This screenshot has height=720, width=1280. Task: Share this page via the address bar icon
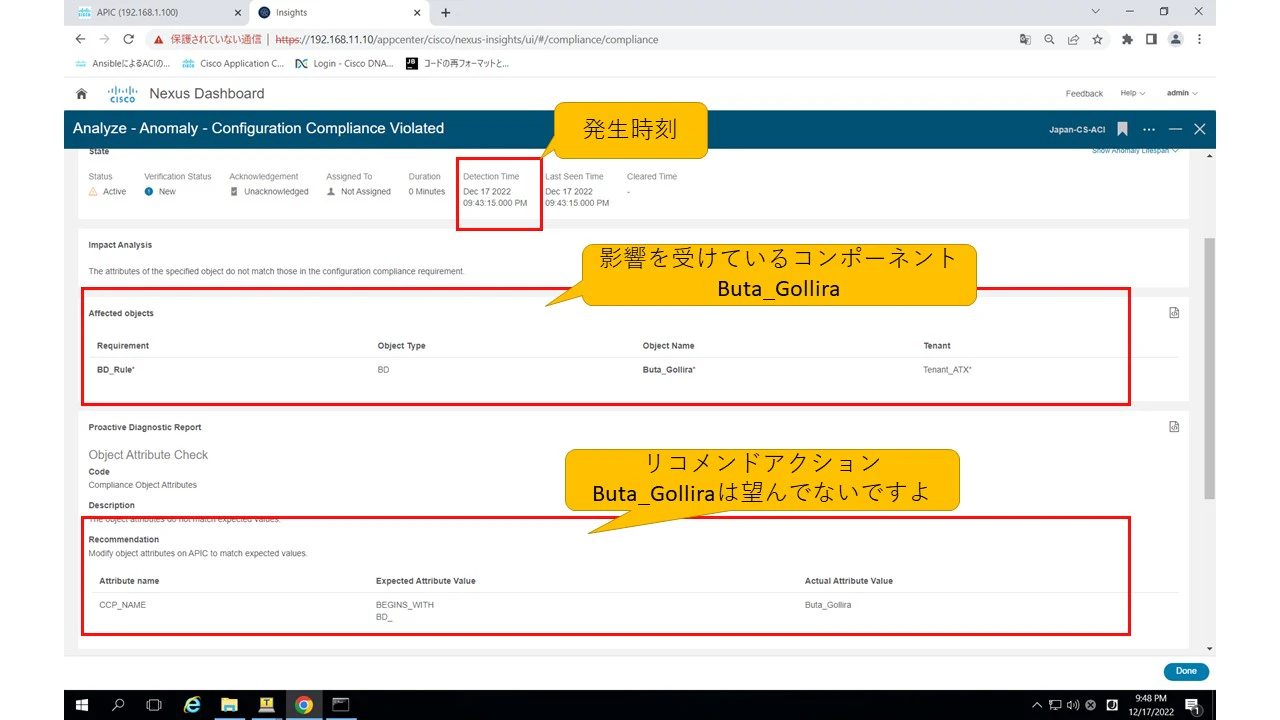tap(1073, 39)
